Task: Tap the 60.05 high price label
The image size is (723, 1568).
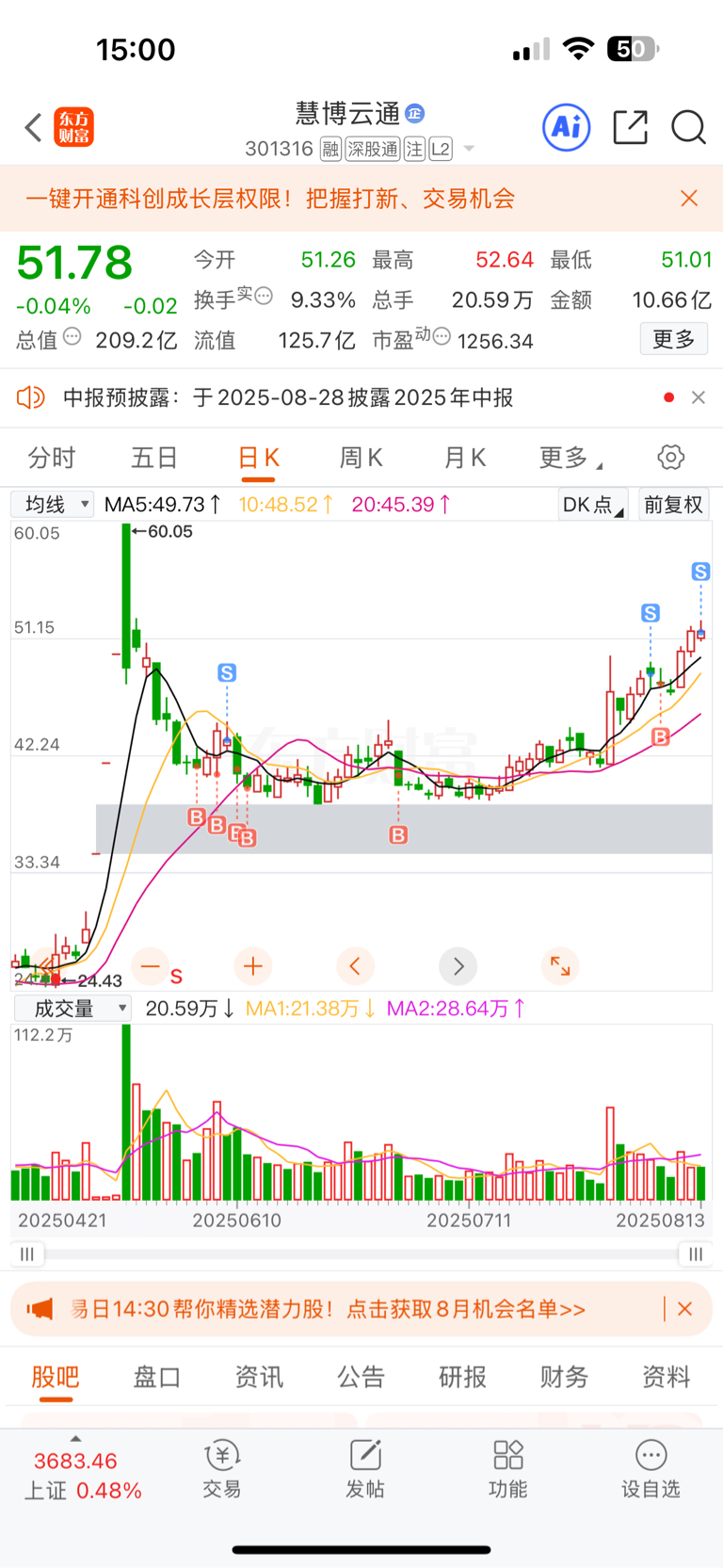Action: (169, 531)
